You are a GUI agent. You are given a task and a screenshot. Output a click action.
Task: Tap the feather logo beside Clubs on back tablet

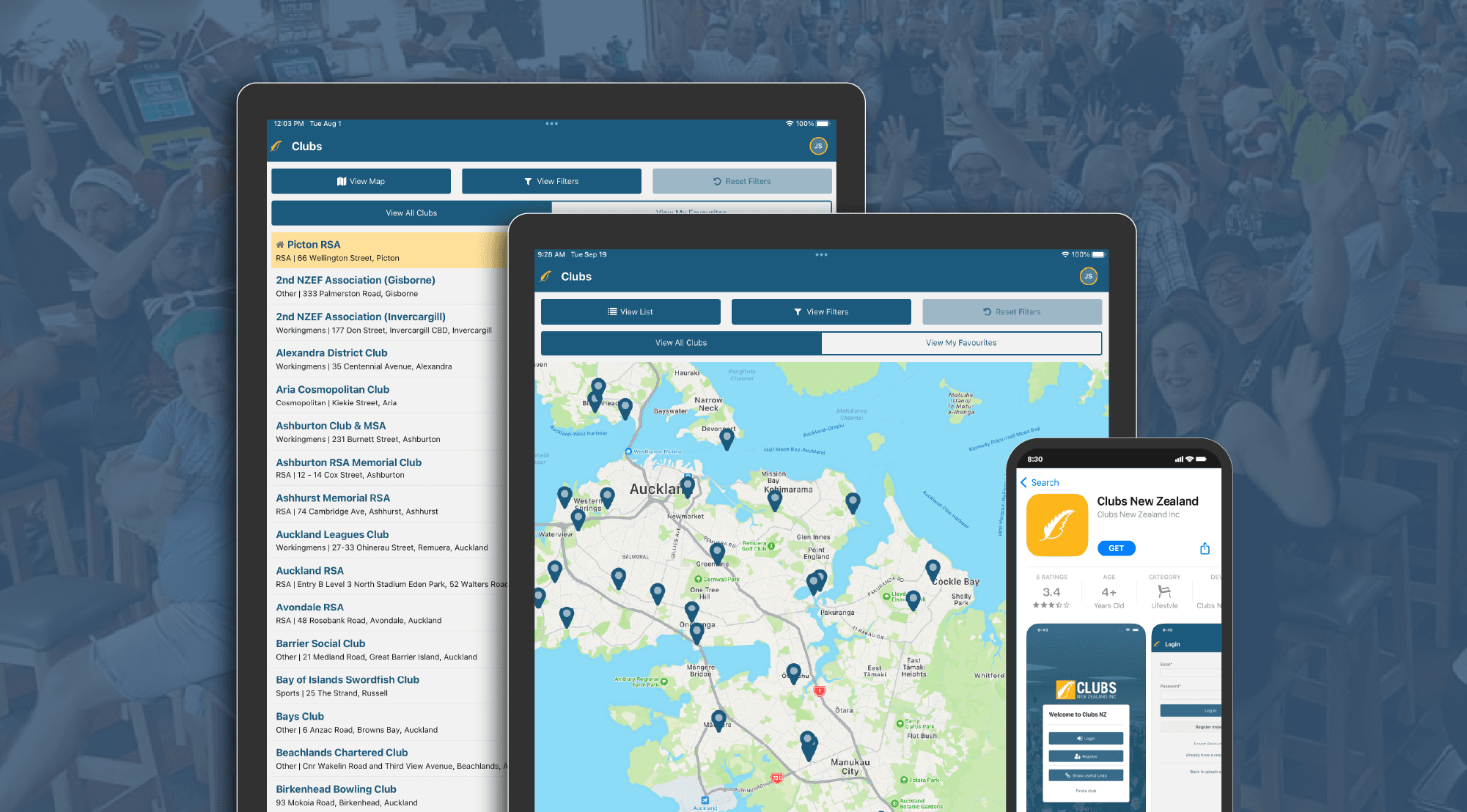coord(276,146)
